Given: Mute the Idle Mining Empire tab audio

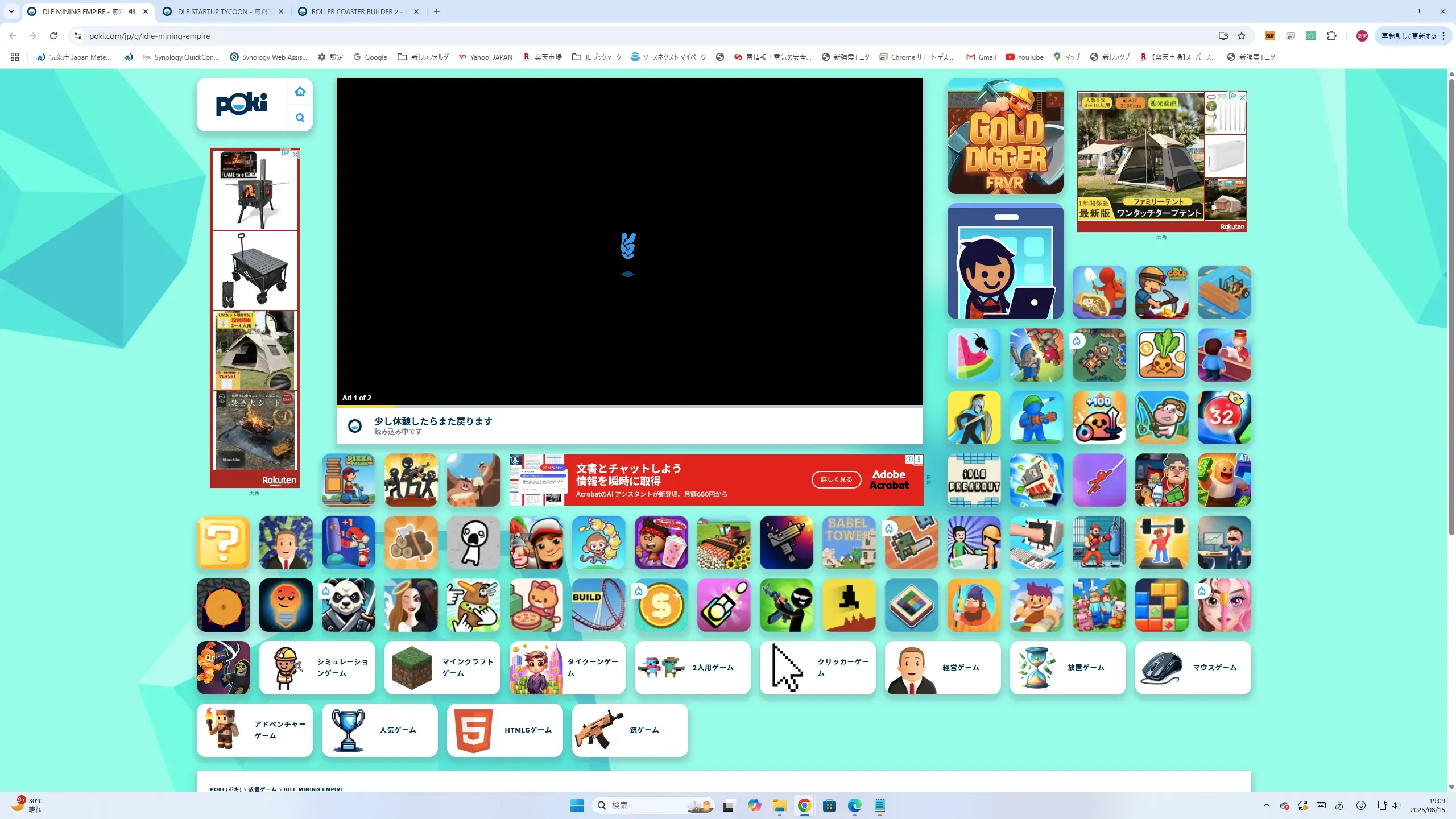Looking at the screenshot, I should coord(132,11).
